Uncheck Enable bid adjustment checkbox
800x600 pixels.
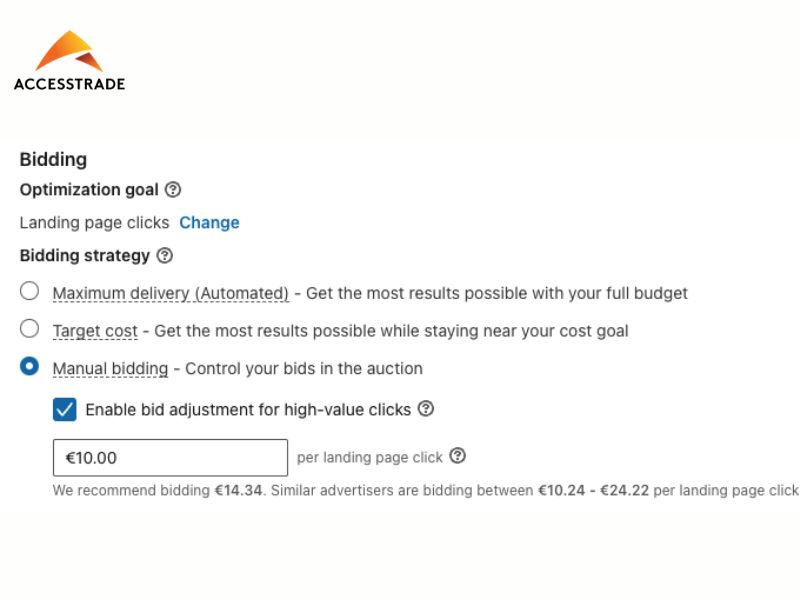click(x=65, y=409)
